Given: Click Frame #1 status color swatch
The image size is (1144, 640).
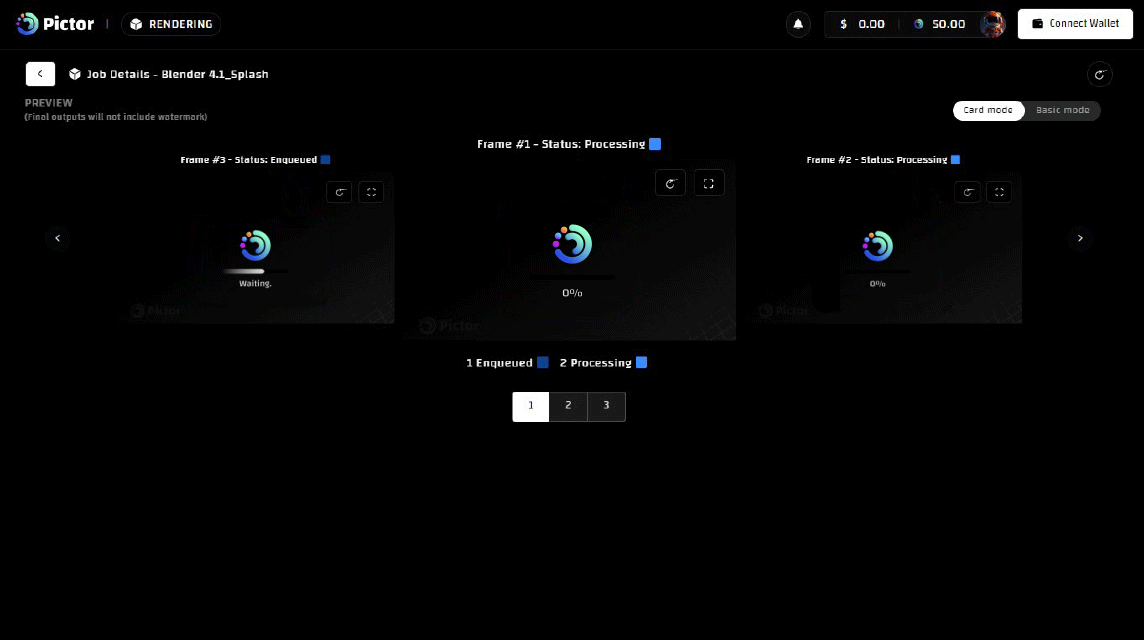Looking at the screenshot, I should click(655, 144).
